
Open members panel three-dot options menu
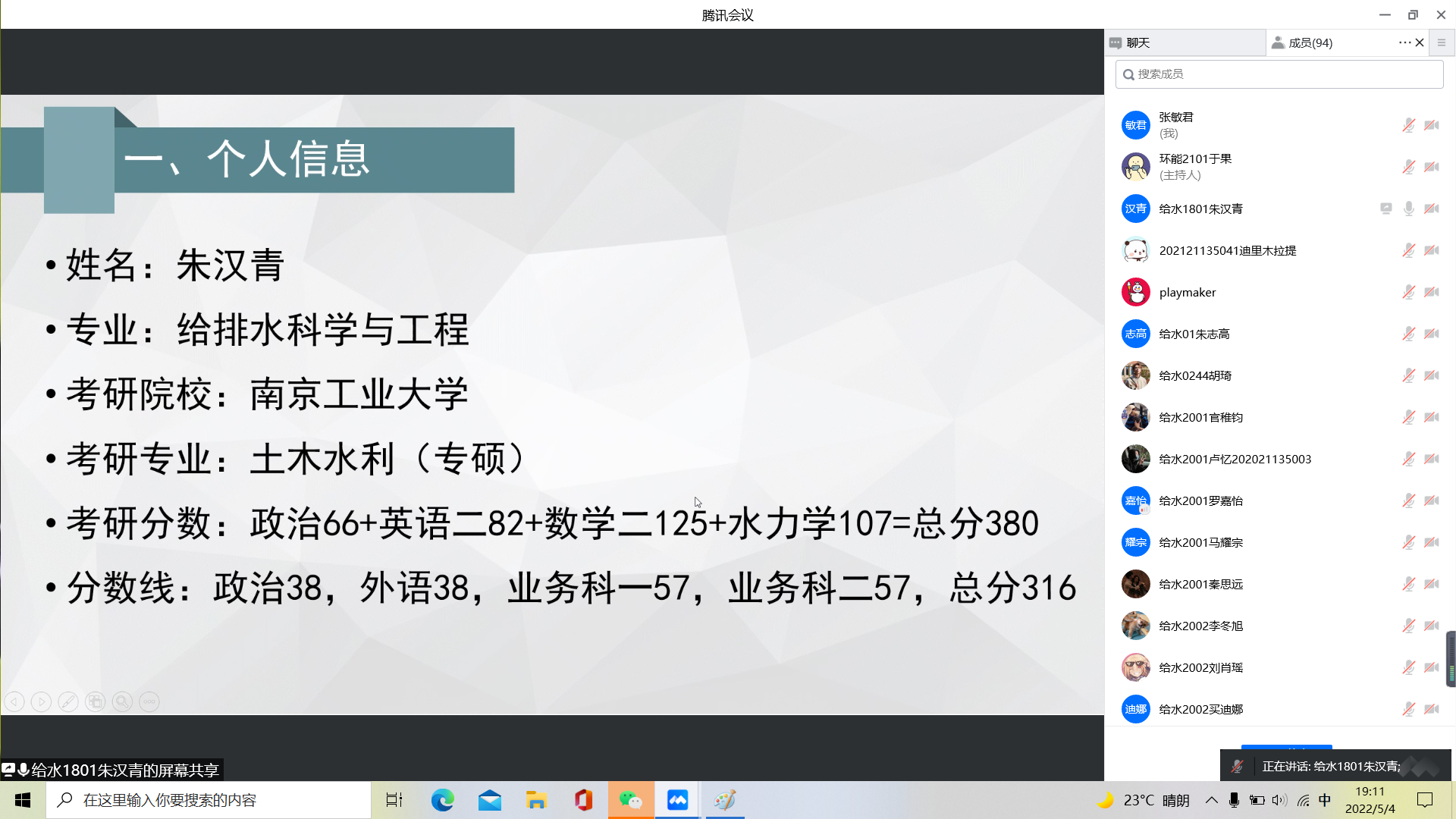pyautogui.click(x=1404, y=42)
